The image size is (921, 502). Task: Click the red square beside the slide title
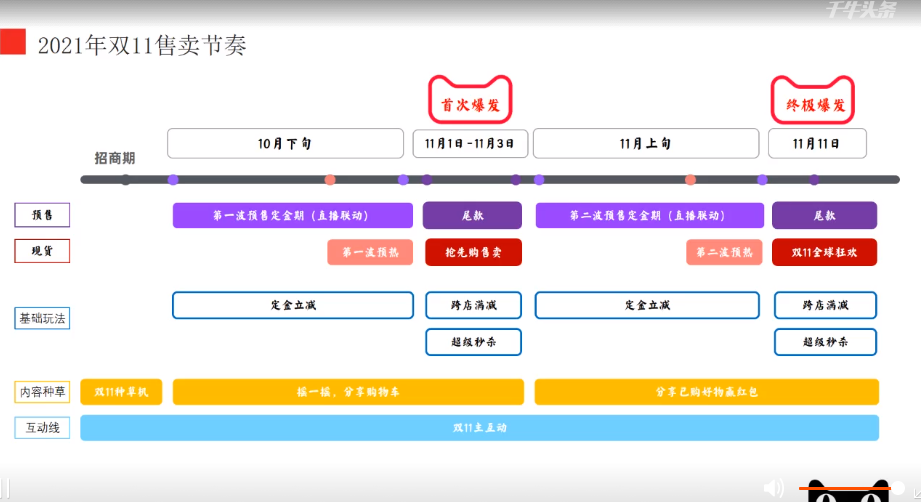click(x=13, y=43)
